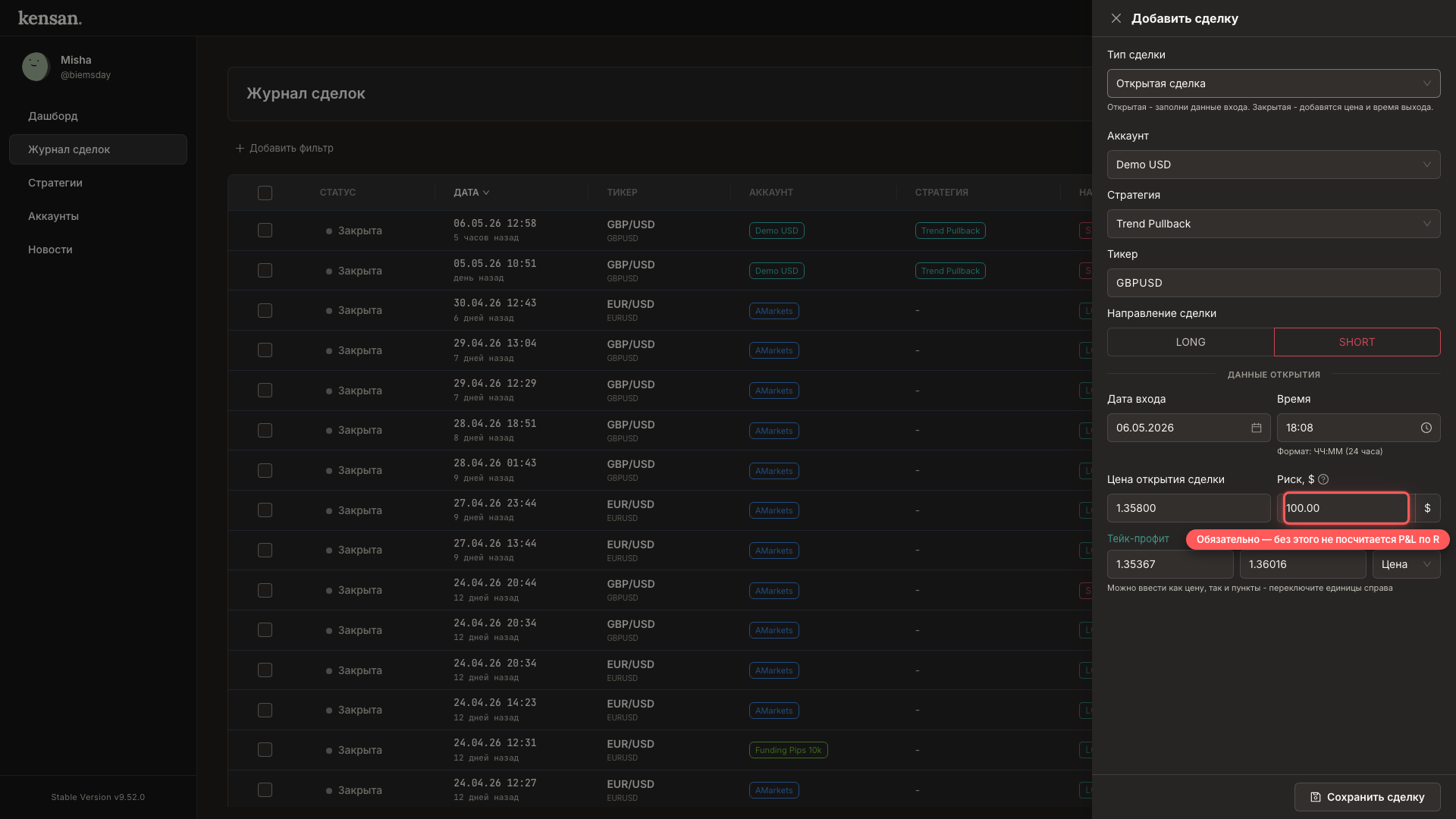Viewport: 1456px width, 819px height.
Task: Click the Trend Pullback tag in 05.05.26 row
Action: tap(950, 271)
